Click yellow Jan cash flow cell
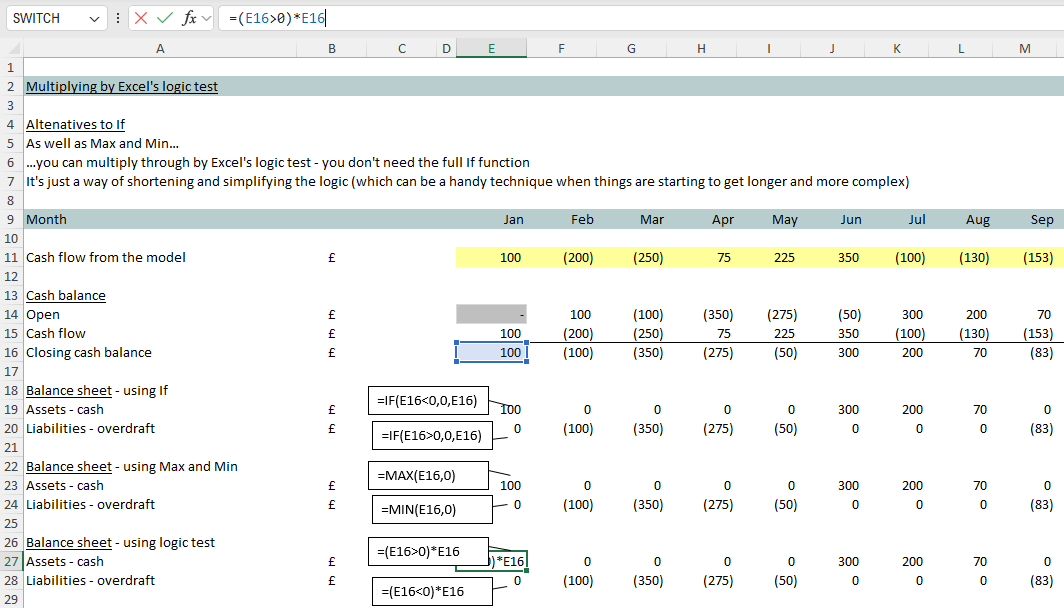This screenshot has height=608, width=1064. (x=491, y=258)
